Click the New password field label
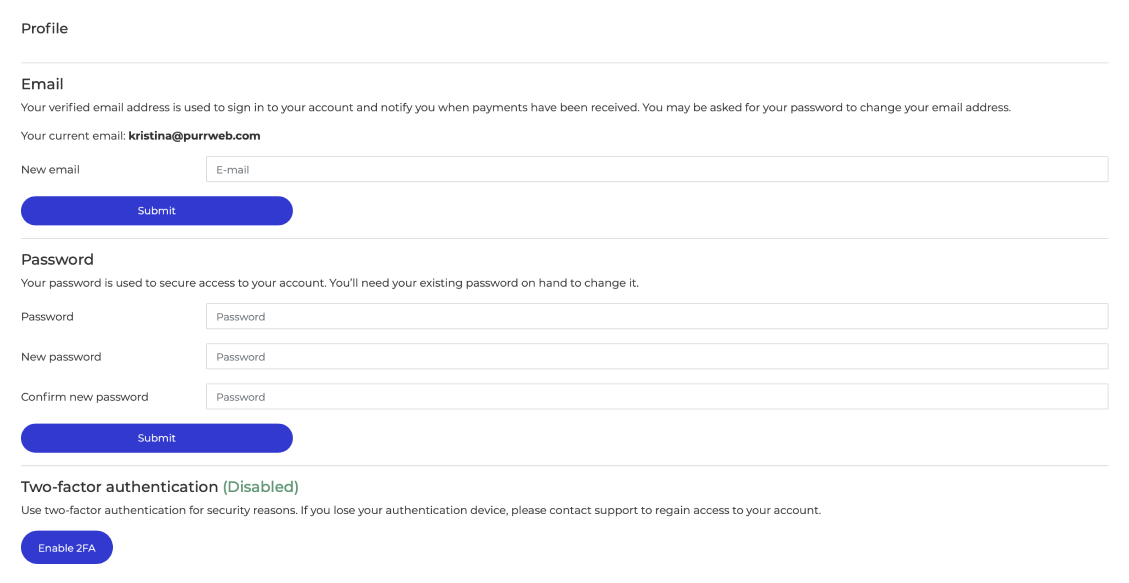 coord(61,356)
